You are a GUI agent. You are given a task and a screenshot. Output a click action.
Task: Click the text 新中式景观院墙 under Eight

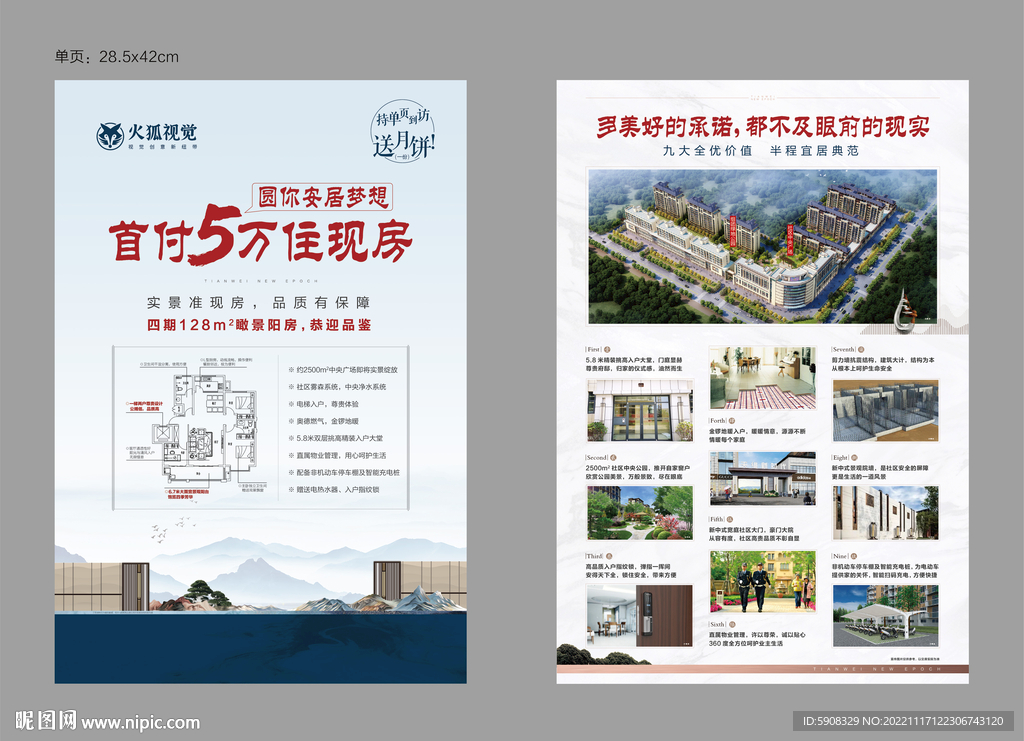point(855,468)
